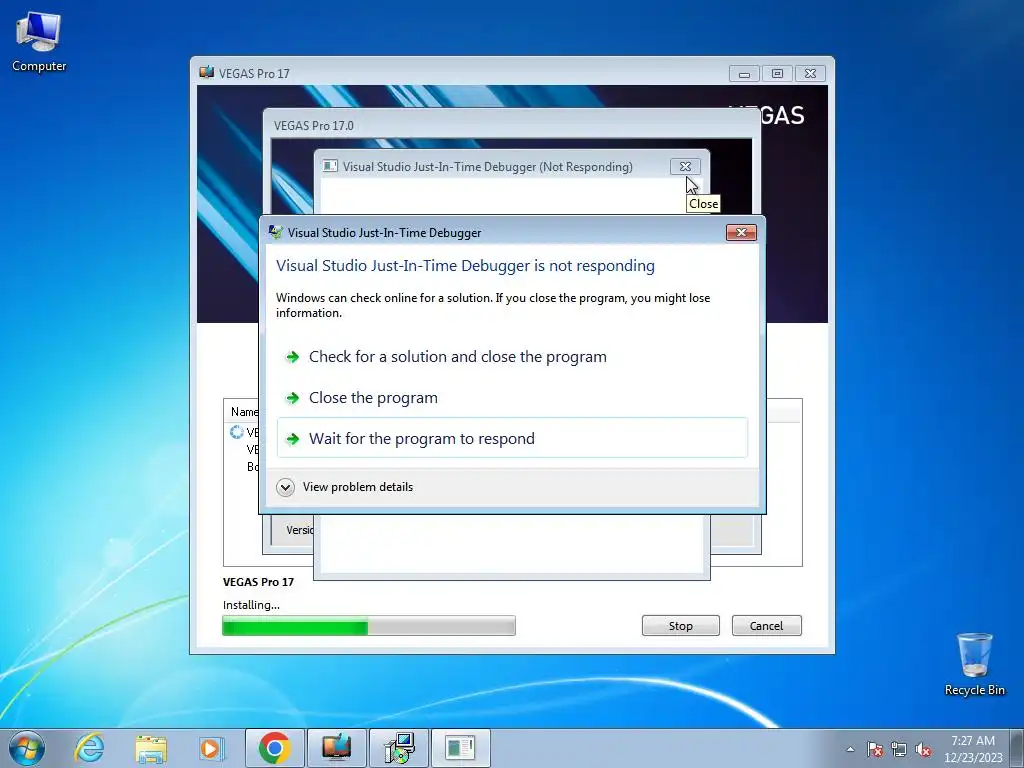Launch Windows Media Player from taskbar
This screenshot has width=1024, height=768.
coord(212,748)
